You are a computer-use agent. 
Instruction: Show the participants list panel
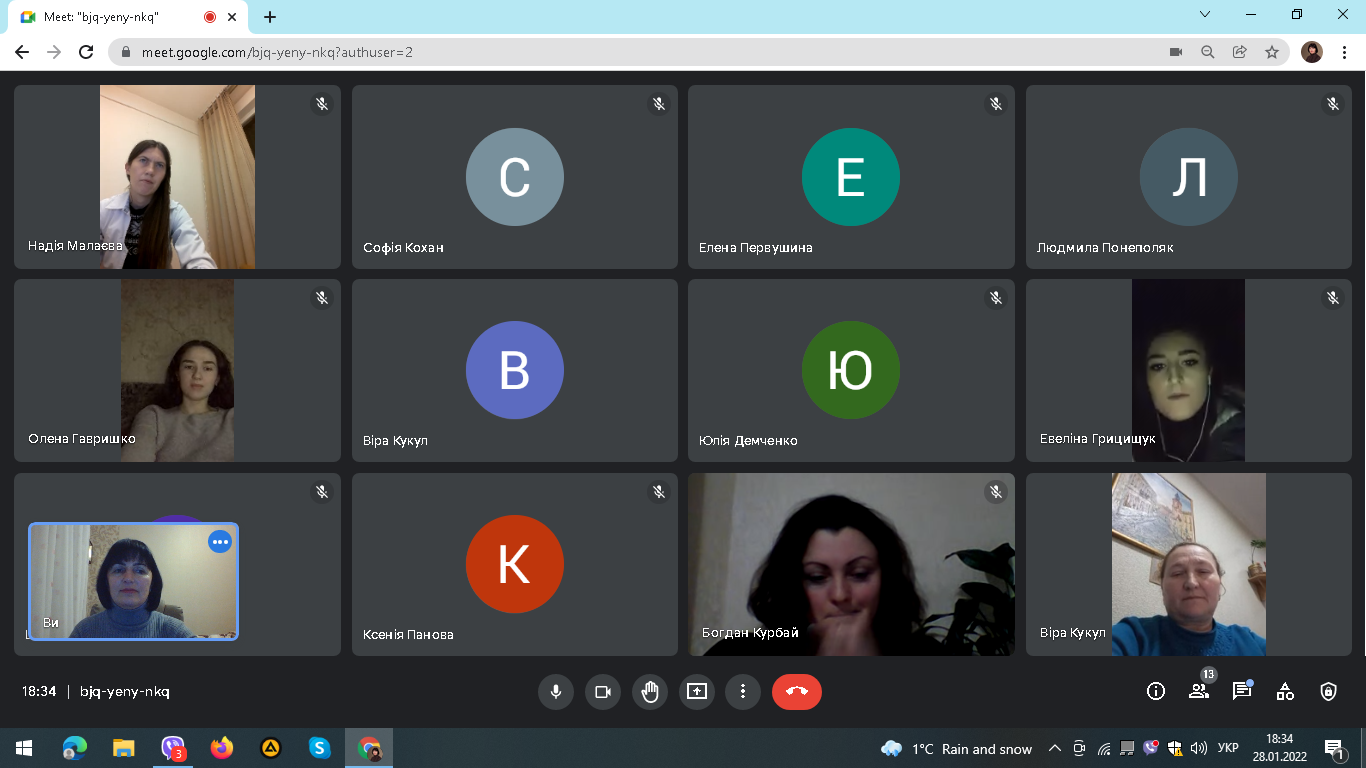pos(1199,691)
